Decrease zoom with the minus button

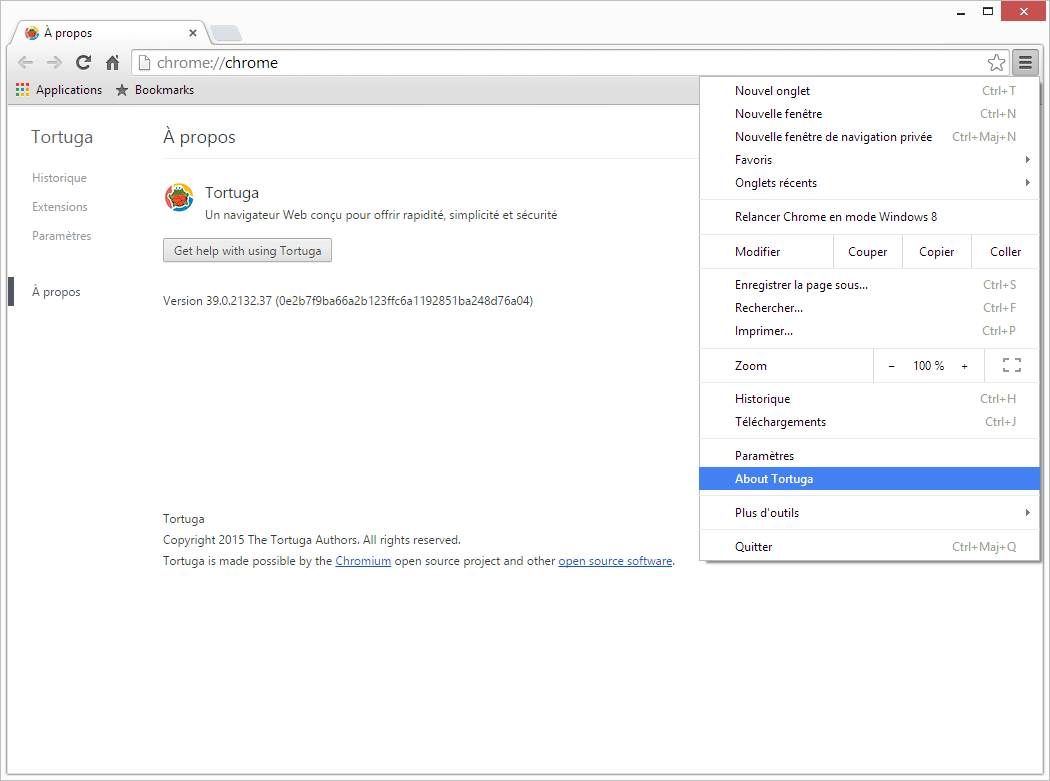(x=891, y=366)
